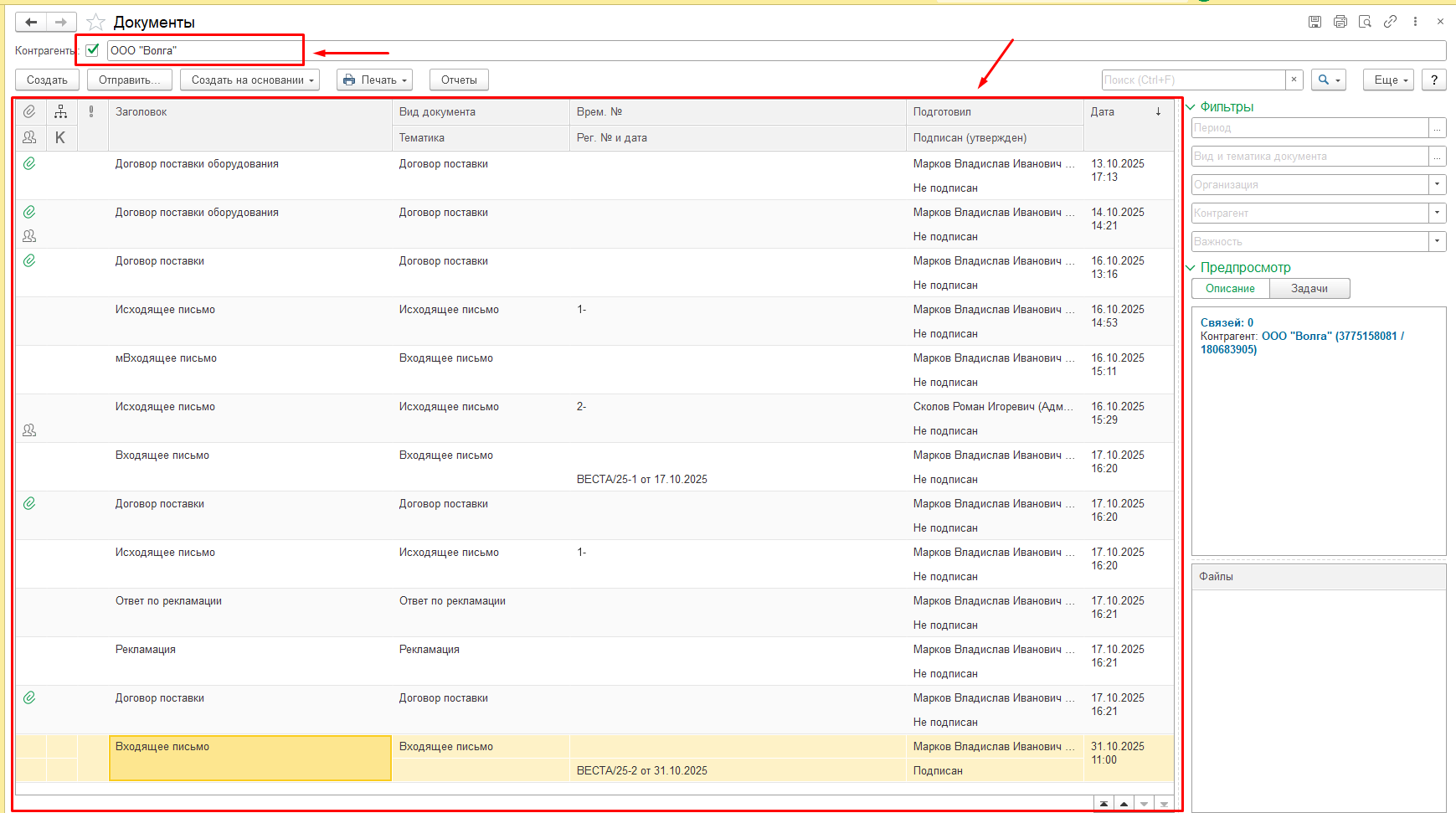Expand the Организация filter dropdown arrow

(x=1438, y=184)
